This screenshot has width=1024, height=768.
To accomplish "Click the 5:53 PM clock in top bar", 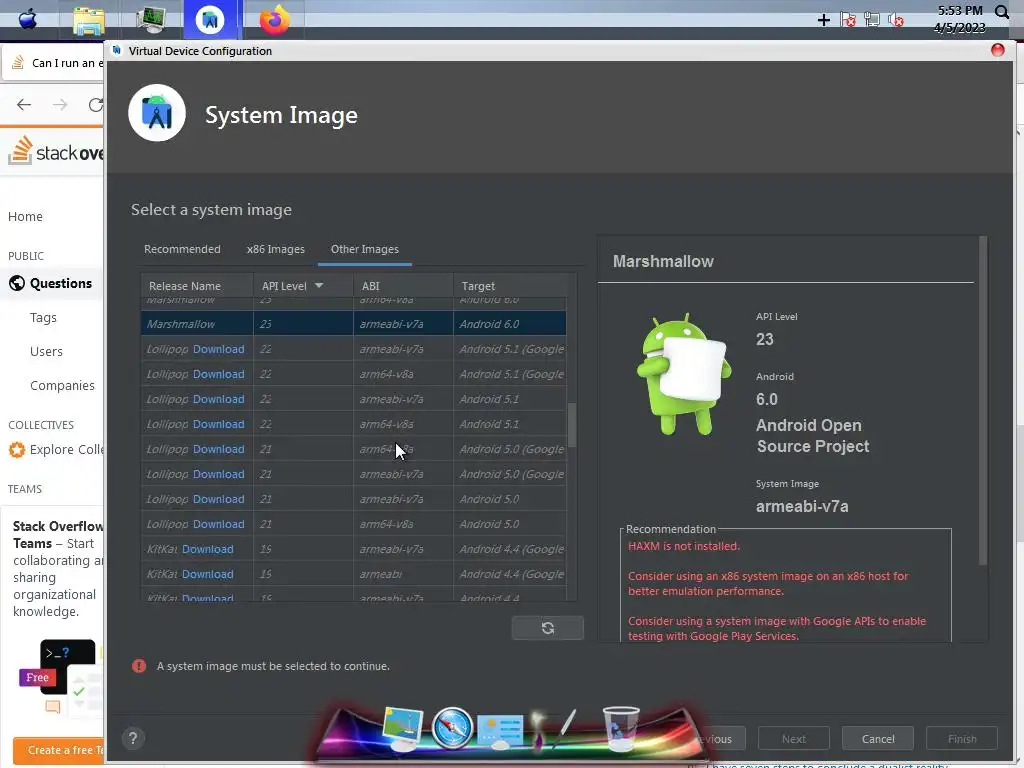I will click(x=959, y=10).
